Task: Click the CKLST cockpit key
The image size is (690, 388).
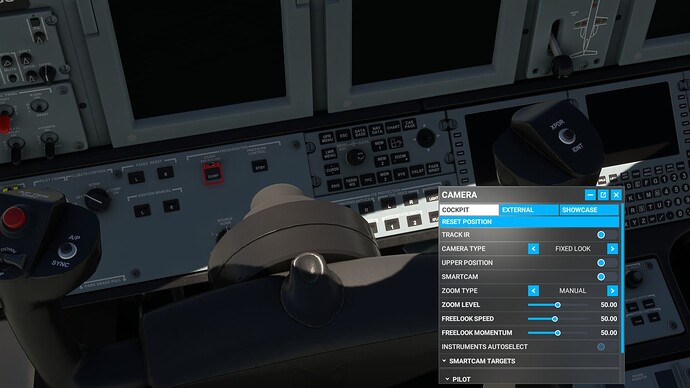Action: [418, 171]
